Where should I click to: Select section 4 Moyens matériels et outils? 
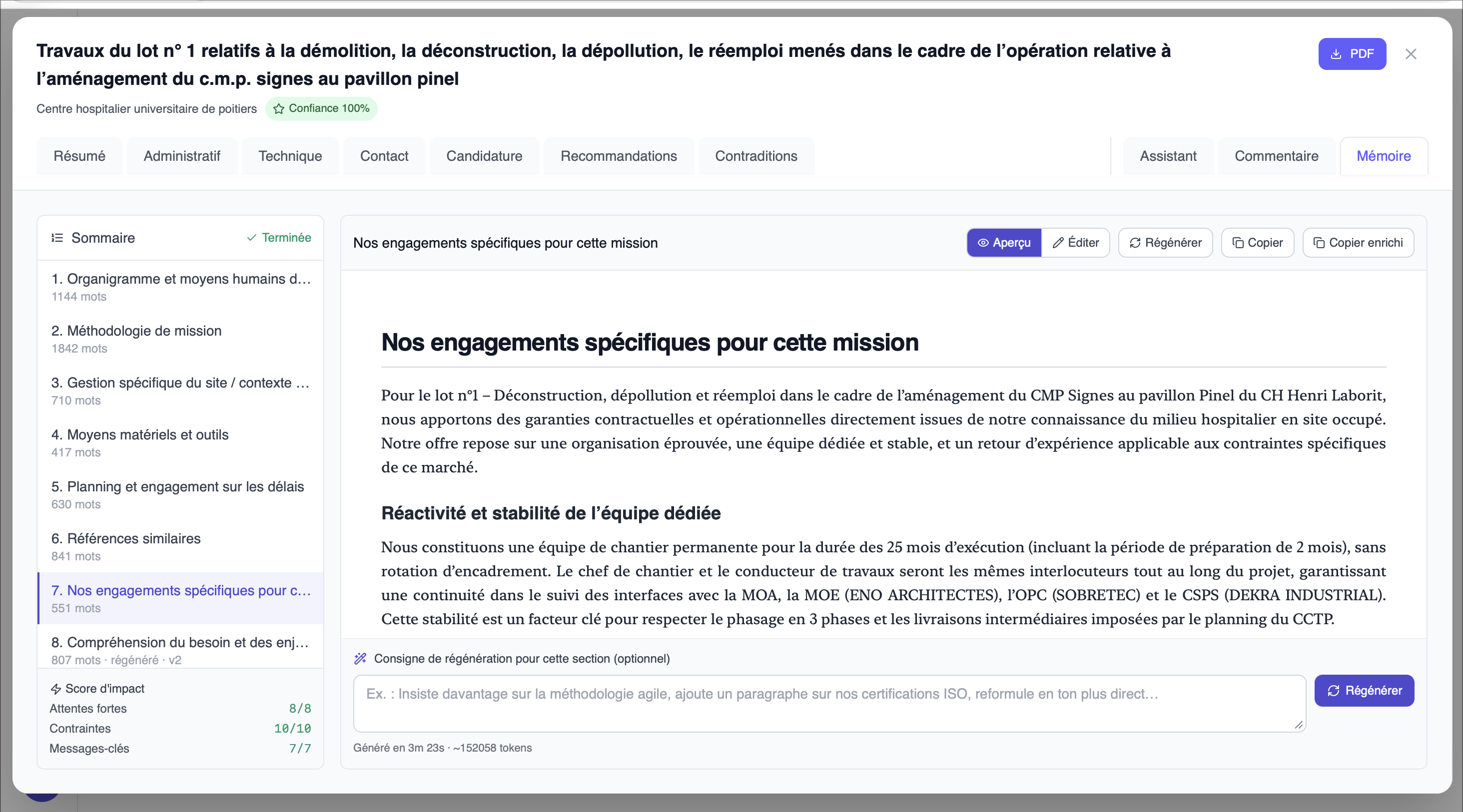(x=180, y=442)
